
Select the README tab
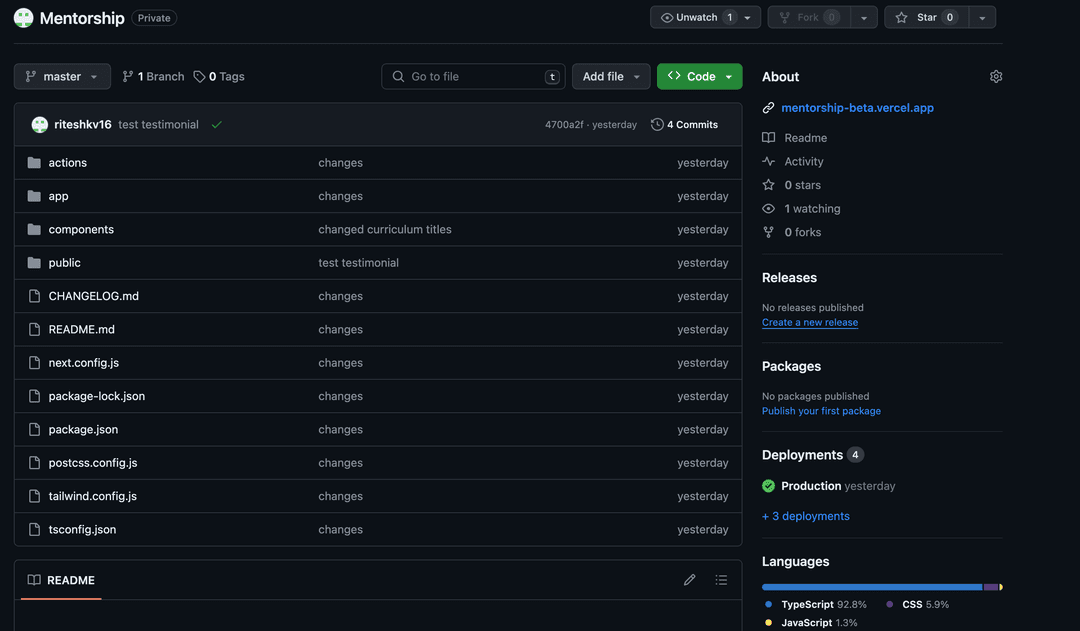61,580
